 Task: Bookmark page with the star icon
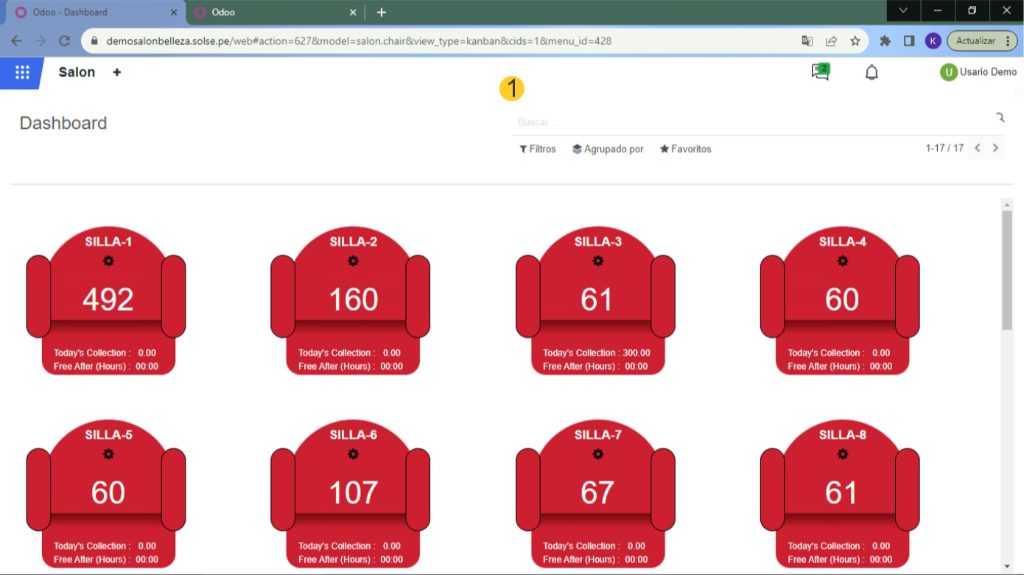(x=855, y=41)
